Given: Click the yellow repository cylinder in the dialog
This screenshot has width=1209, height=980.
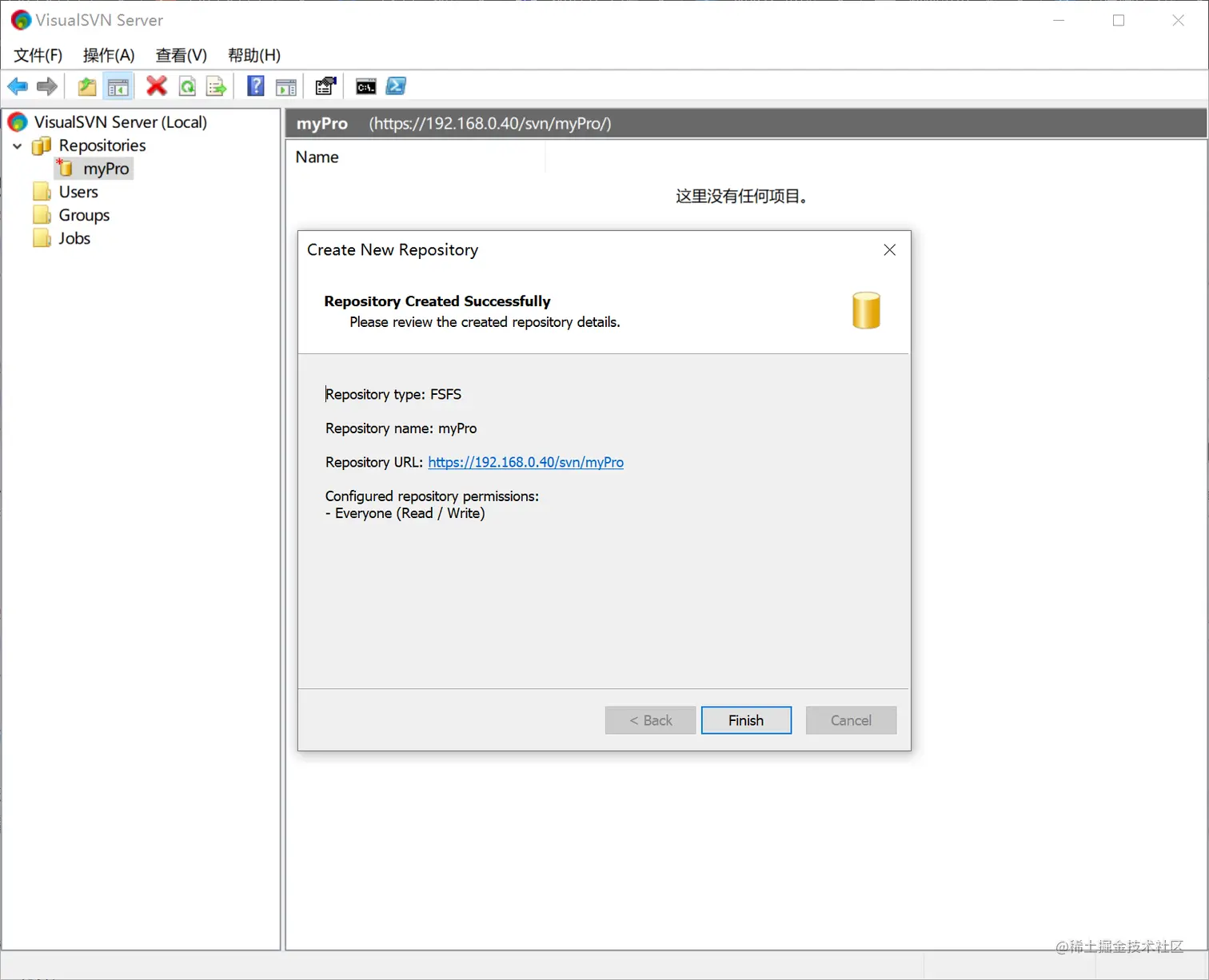Looking at the screenshot, I should click(x=866, y=310).
